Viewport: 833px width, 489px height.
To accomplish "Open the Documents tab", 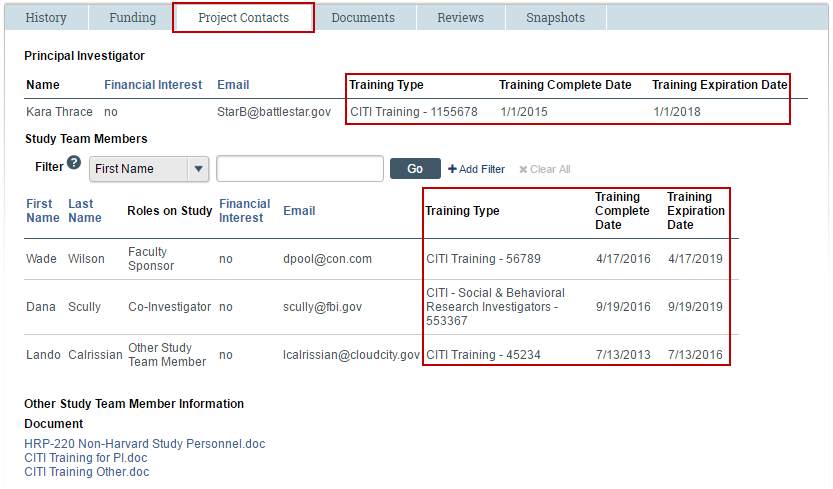I will coord(363,18).
